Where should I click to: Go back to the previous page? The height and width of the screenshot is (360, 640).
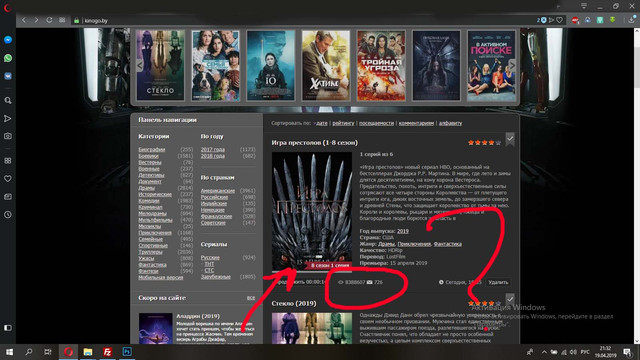click(24, 20)
